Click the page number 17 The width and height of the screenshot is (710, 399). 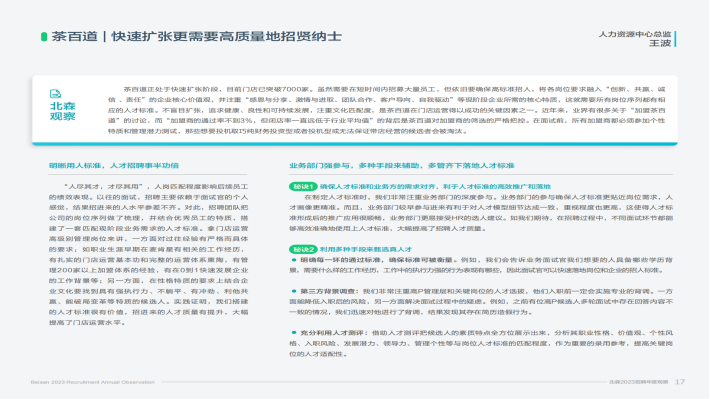pos(680,382)
